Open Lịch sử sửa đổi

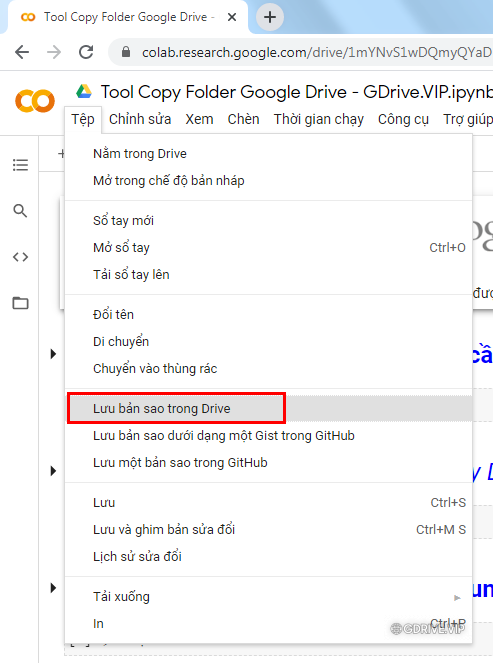click(268, 556)
